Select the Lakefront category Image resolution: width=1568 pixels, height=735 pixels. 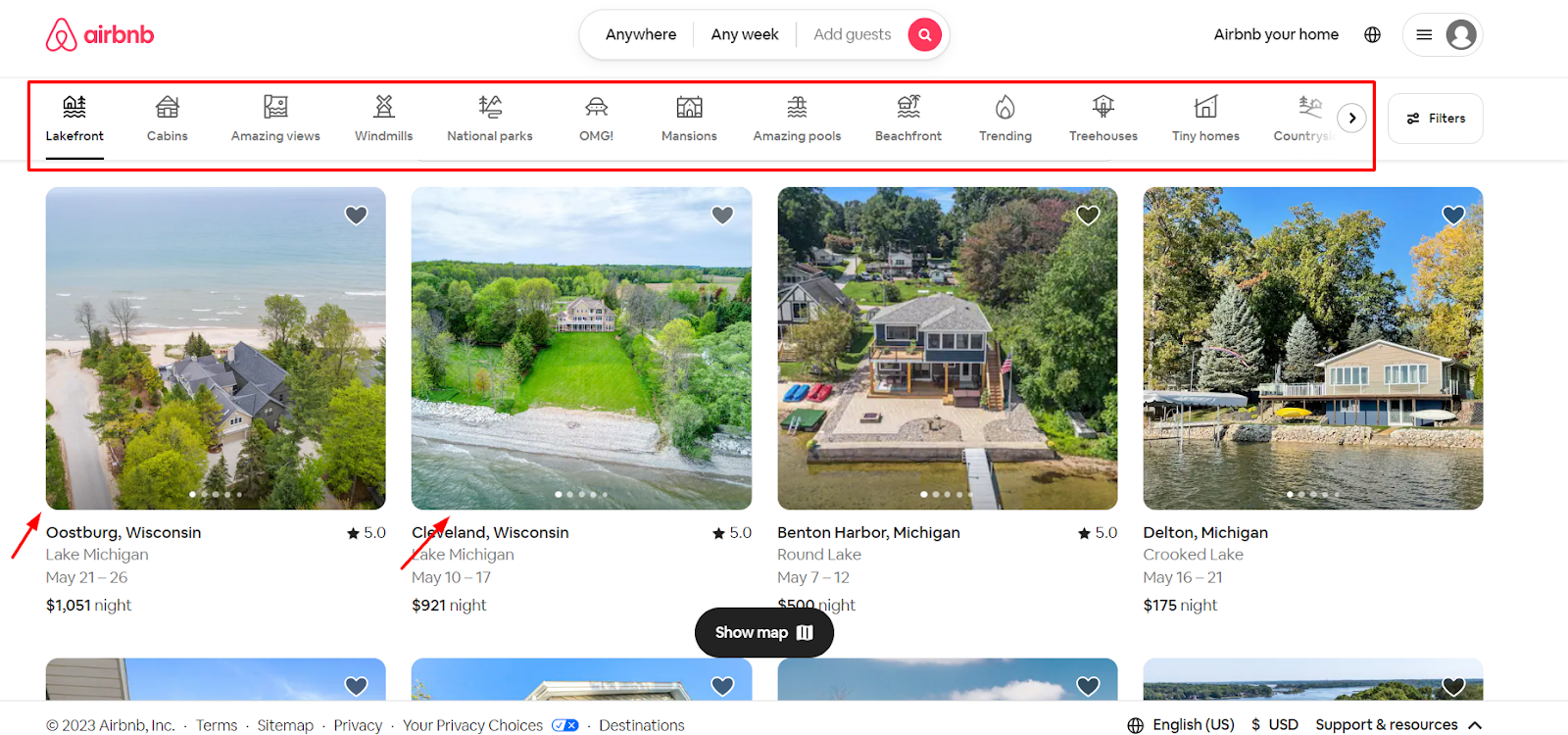tap(74, 120)
